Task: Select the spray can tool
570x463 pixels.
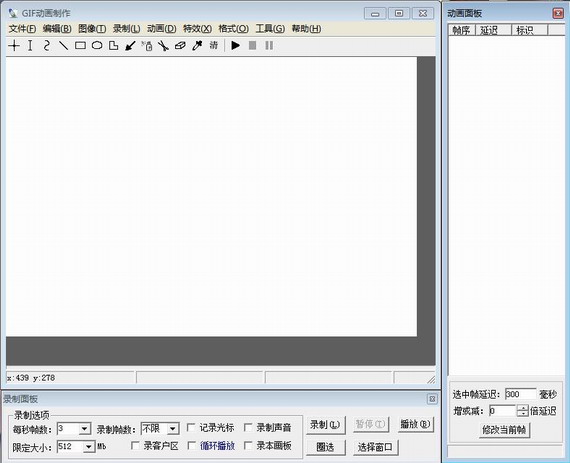Action: point(147,46)
